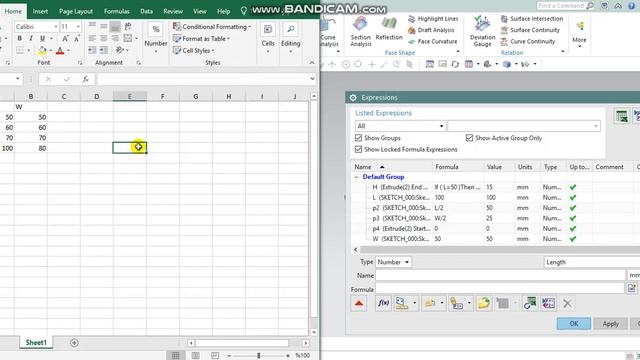
Task: Click the Page Layout view status bar icon
Action: tap(196, 356)
